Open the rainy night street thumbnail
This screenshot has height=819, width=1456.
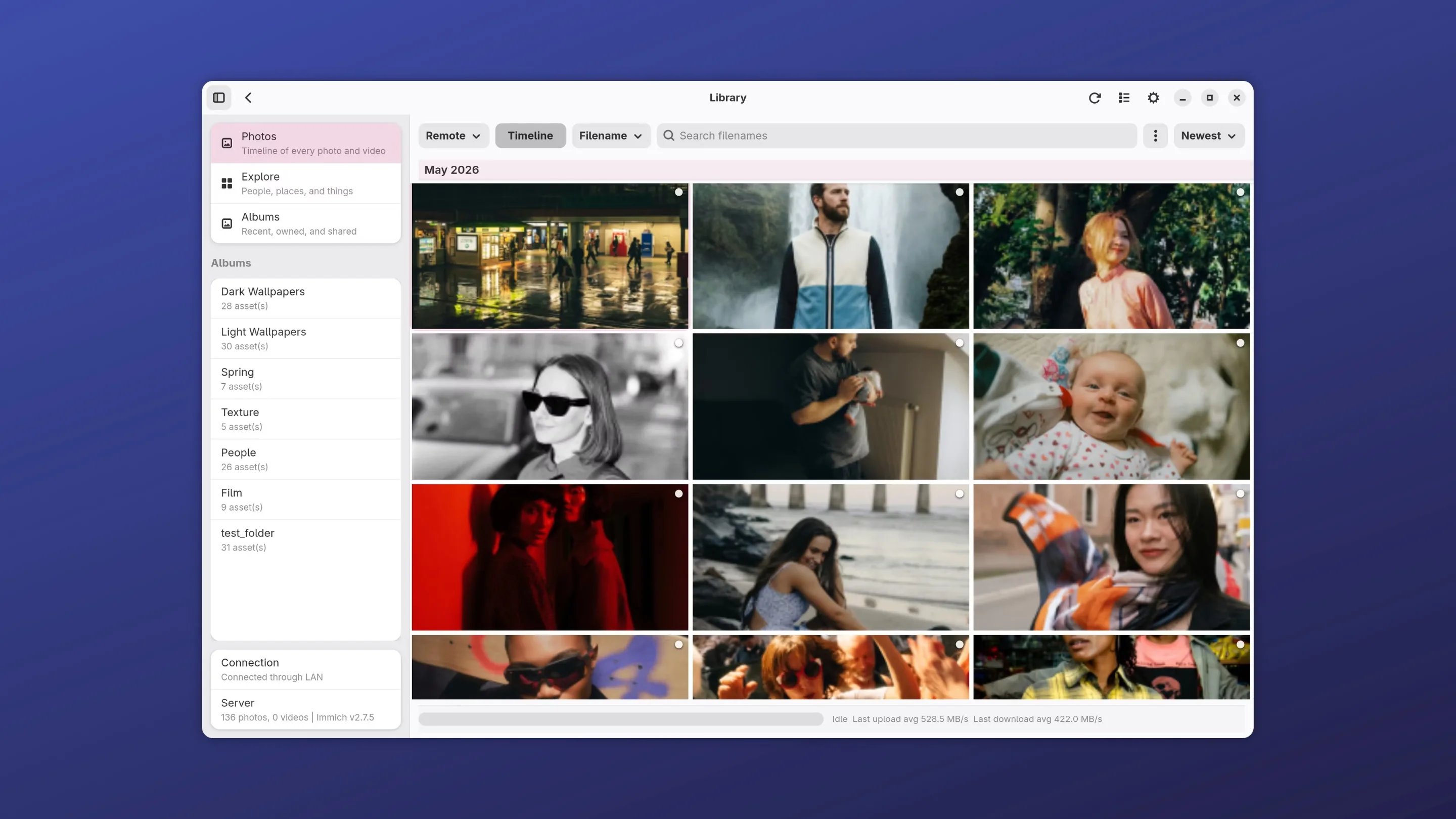[x=550, y=256]
